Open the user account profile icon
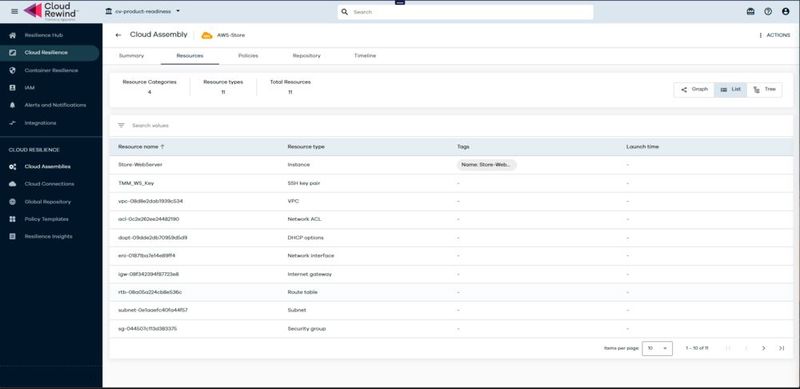Screen dimensions: 800x389 click(x=785, y=11)
